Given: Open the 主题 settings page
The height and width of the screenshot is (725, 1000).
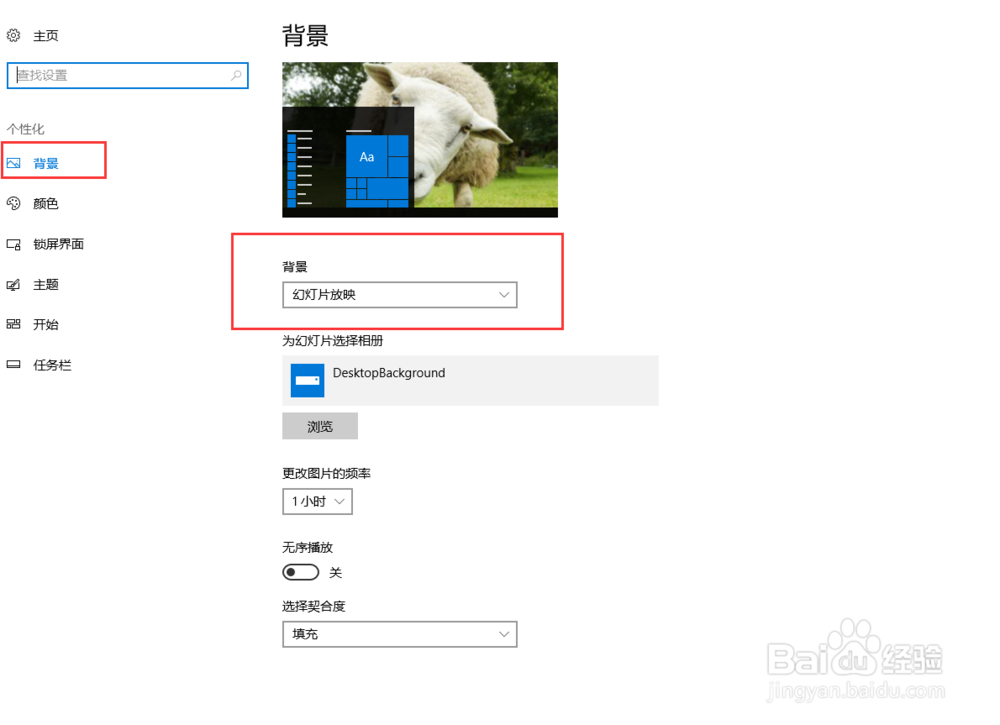Looking at the screenshot, I should pos(45,284).
